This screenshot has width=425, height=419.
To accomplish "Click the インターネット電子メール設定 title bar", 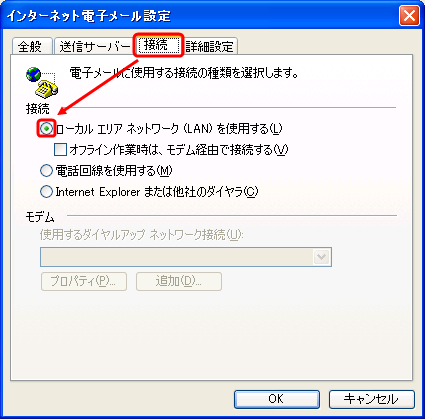I will click(200, 16).
